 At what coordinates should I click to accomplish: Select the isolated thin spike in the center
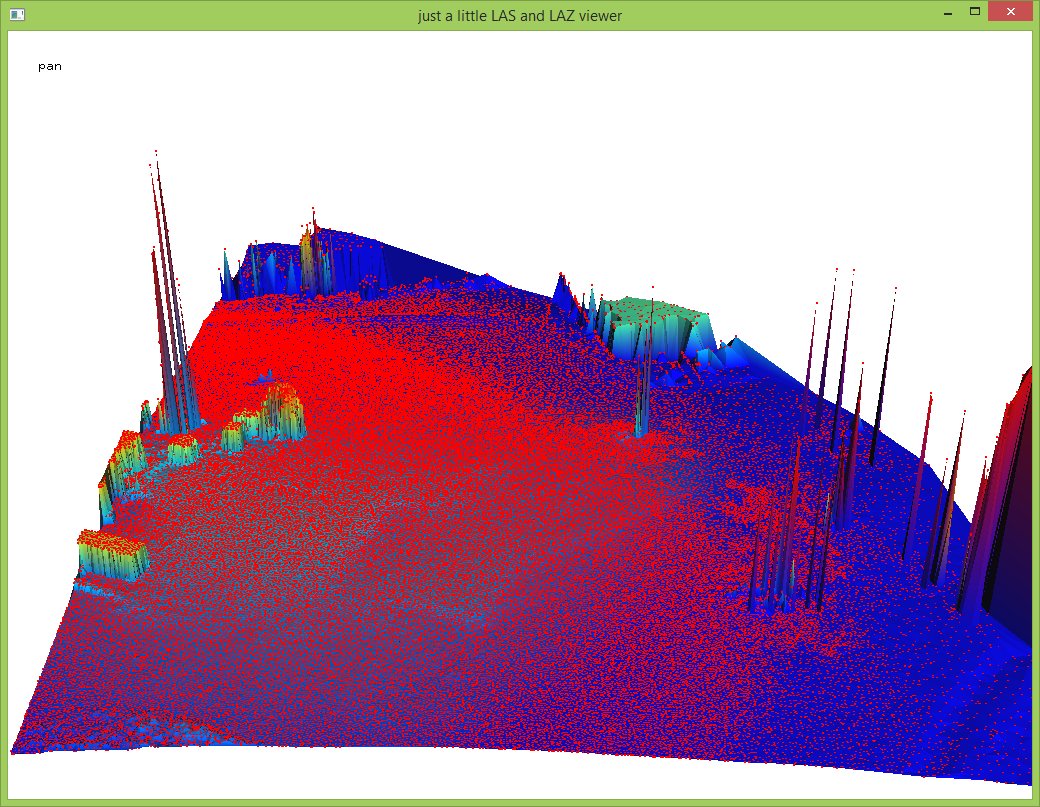640,400
